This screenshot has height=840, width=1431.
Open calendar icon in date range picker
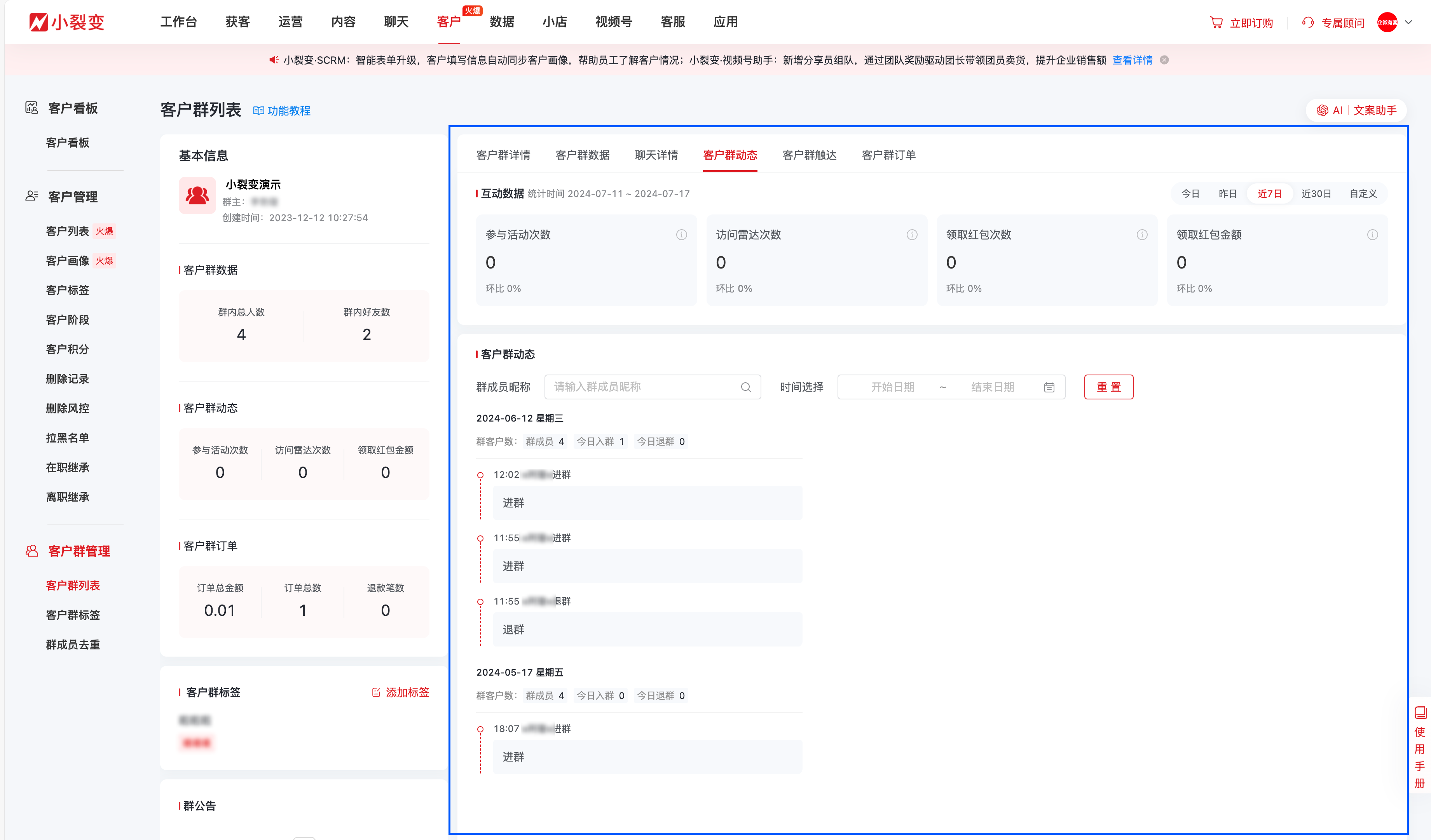coord(1049,387)
